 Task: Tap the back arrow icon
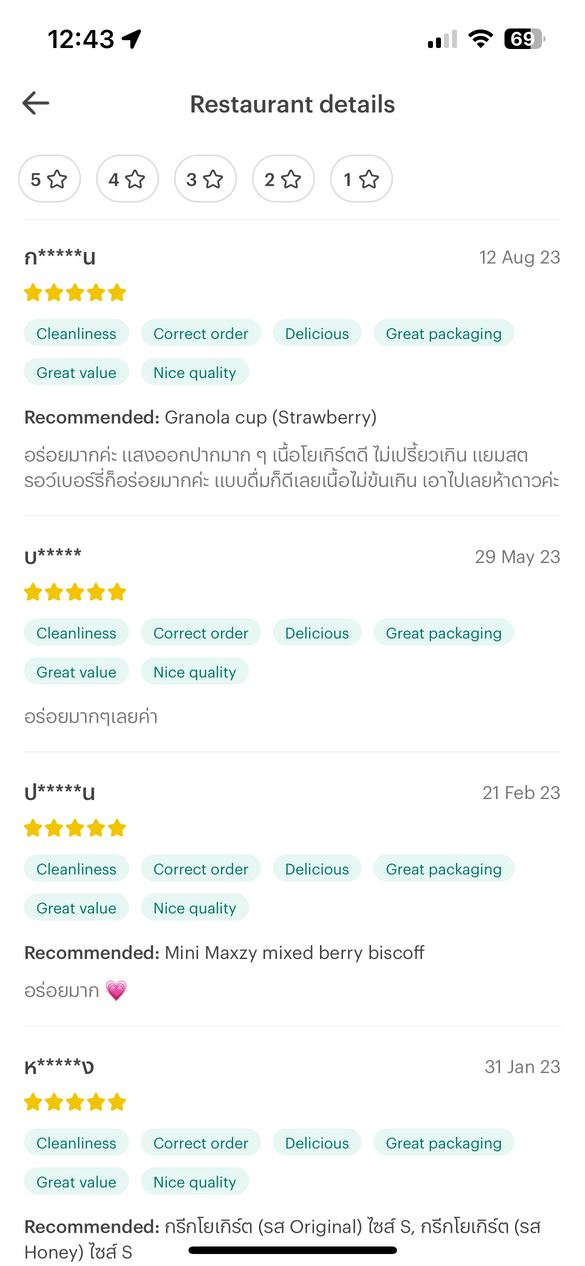pyautogui.click(x=36, y=103)
